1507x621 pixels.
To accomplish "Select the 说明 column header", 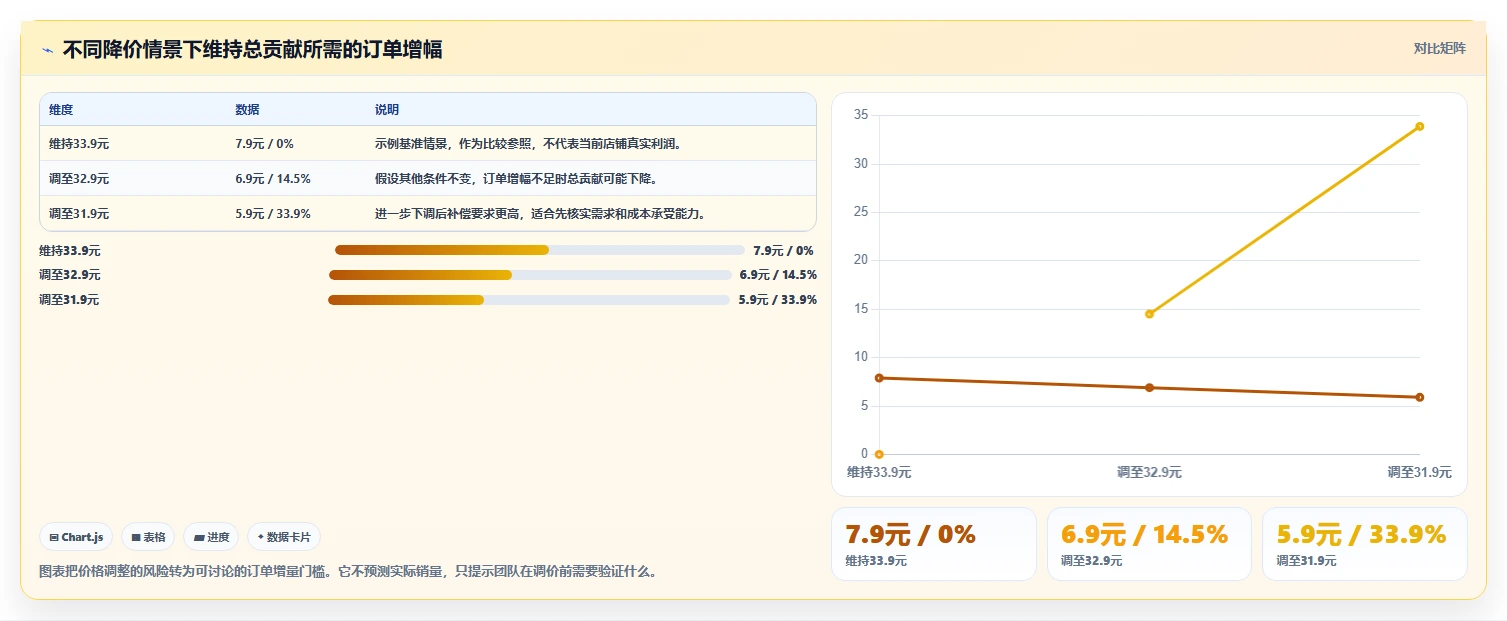I will pos(387,110).
